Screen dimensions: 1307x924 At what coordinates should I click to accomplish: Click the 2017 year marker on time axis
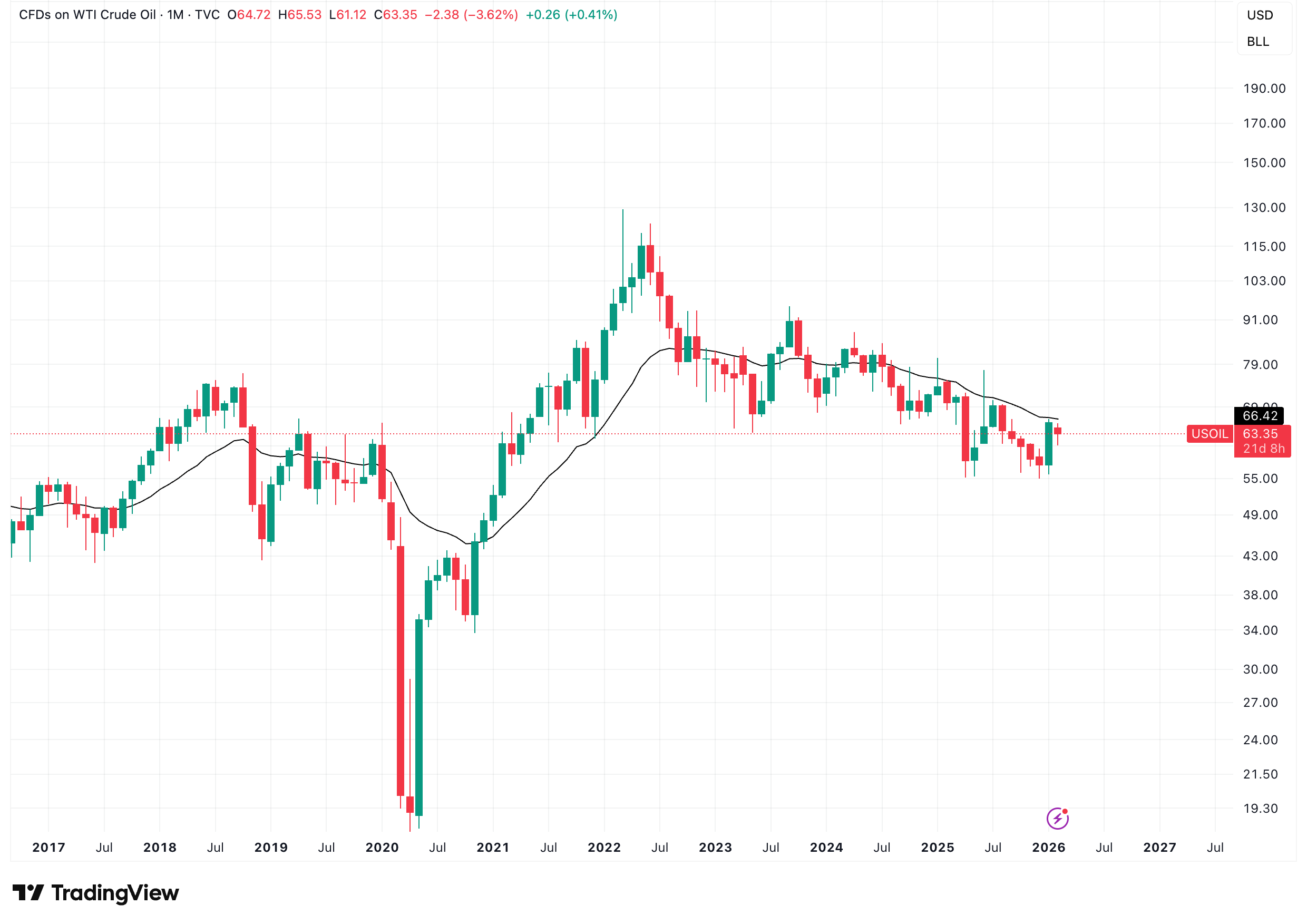tap(48, 847)
